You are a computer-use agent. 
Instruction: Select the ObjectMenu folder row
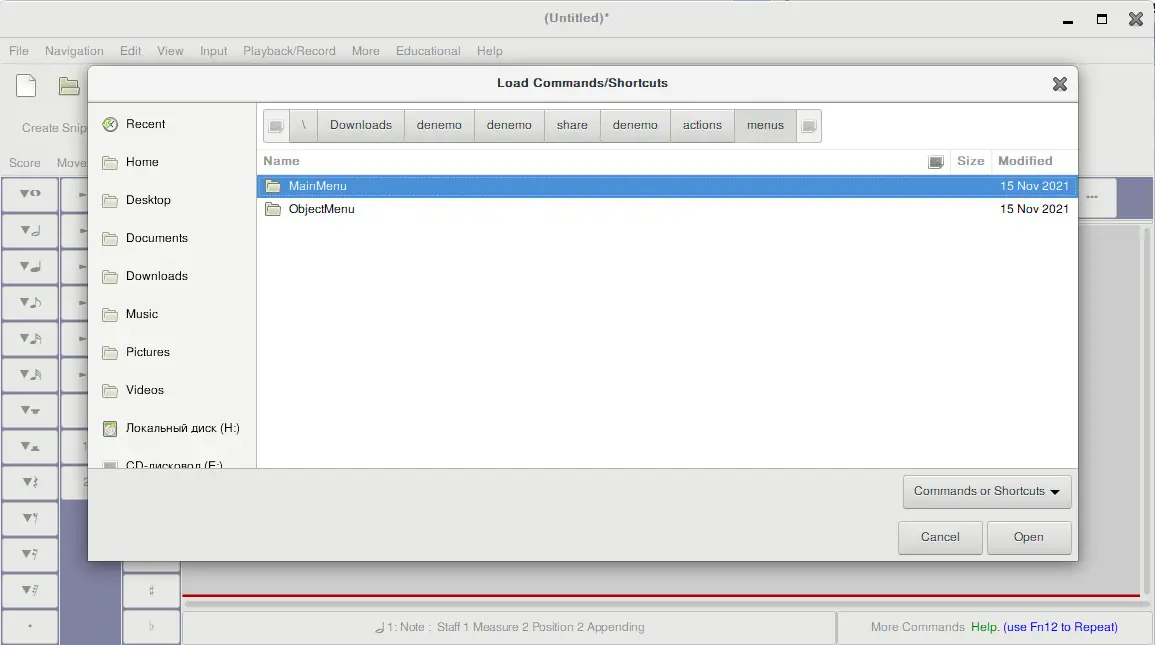tap(667, 209)
